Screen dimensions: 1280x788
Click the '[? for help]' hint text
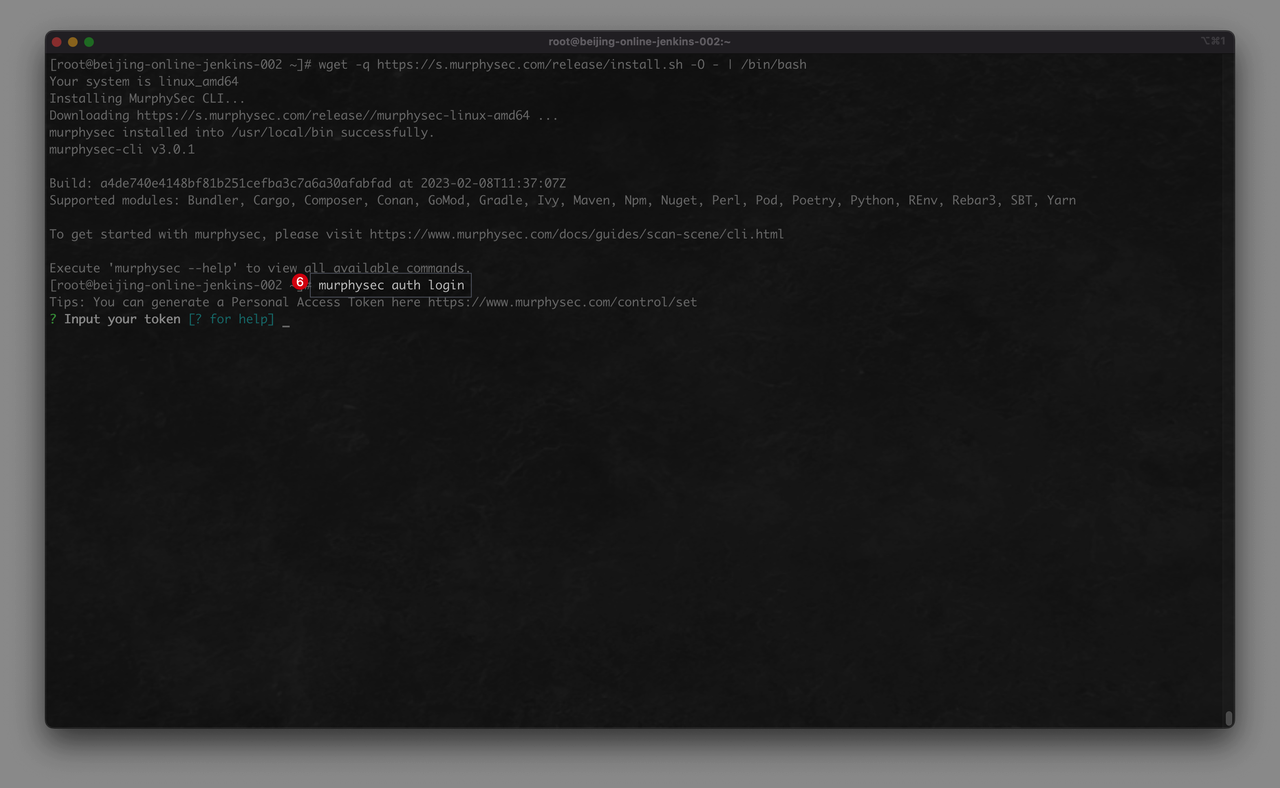pyautogui.click(x=231, y=320)
